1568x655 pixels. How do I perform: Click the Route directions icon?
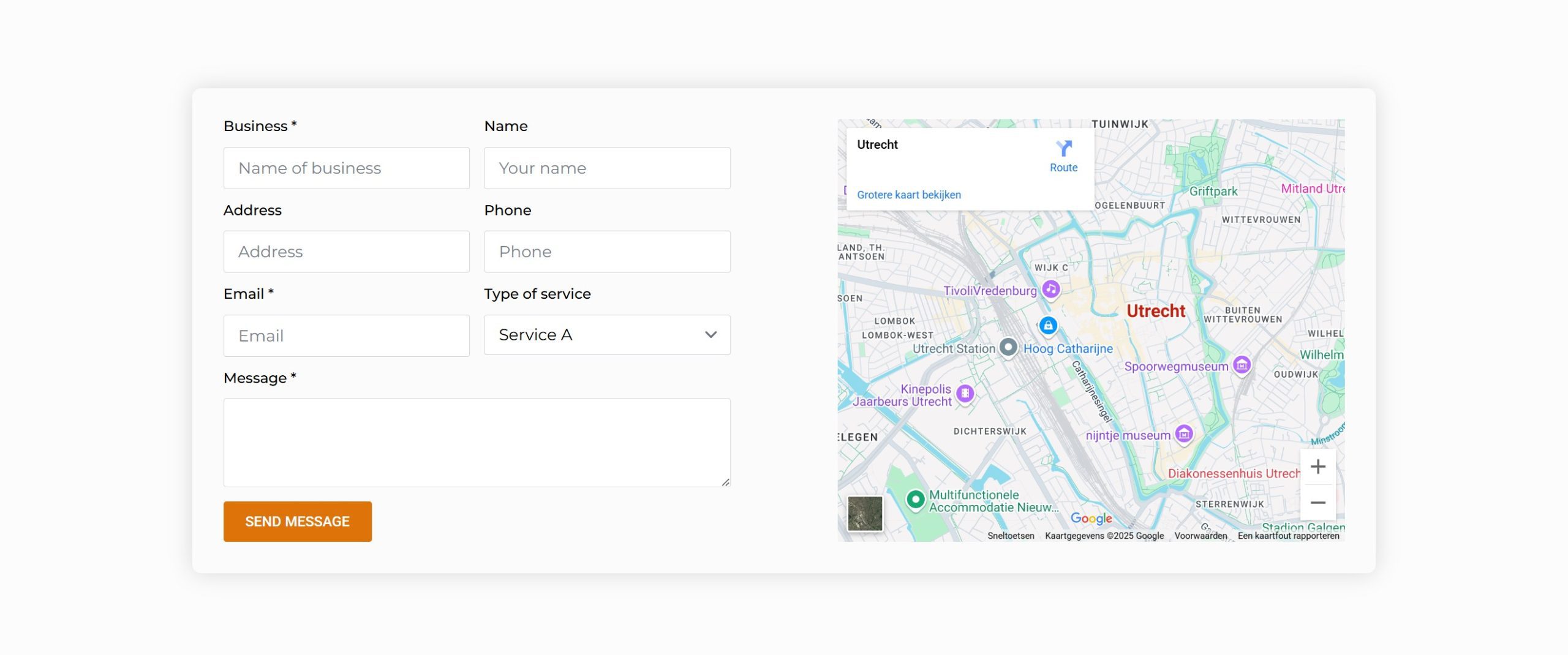click(x=1063, y=149)
